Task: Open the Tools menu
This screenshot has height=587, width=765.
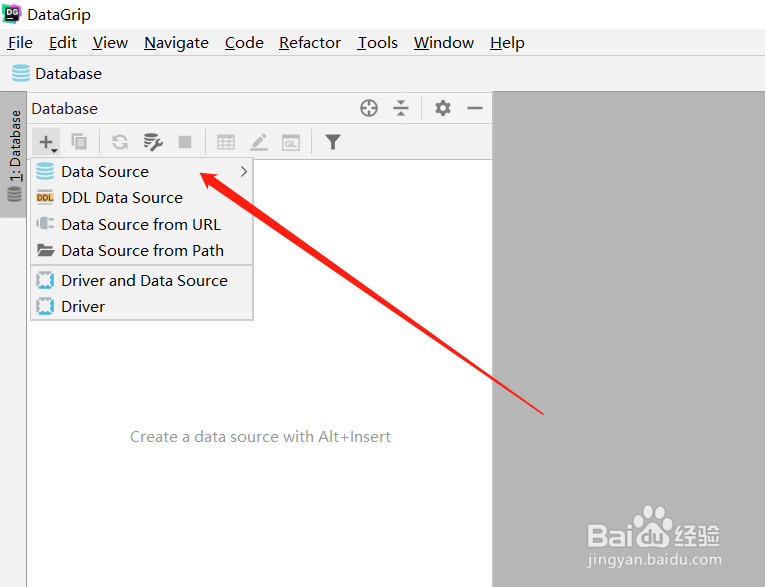Action: (377, 43)
